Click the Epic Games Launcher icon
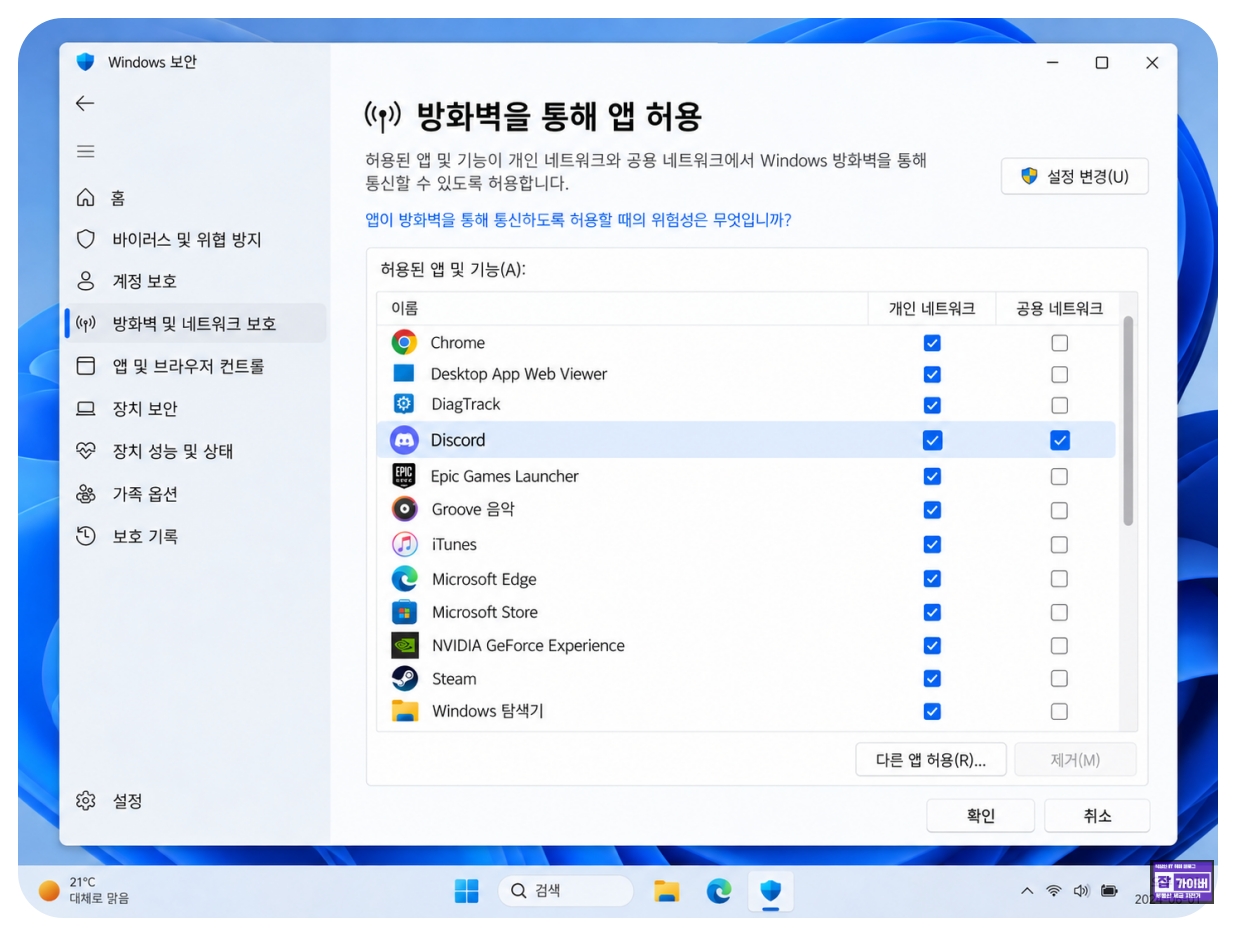This screenshot has width=1236, height=936. coord(404,476)
